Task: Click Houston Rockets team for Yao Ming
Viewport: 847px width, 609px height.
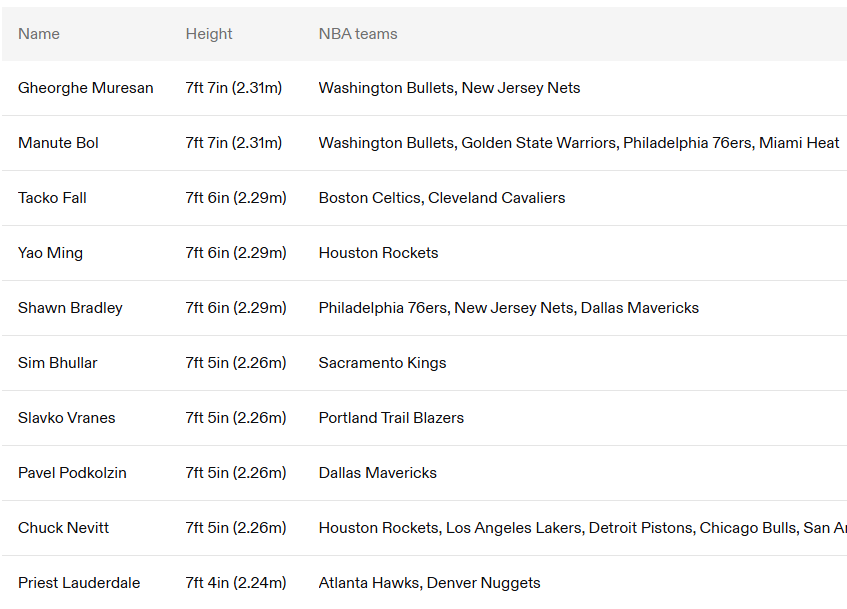Action: [x=379, y=253]
